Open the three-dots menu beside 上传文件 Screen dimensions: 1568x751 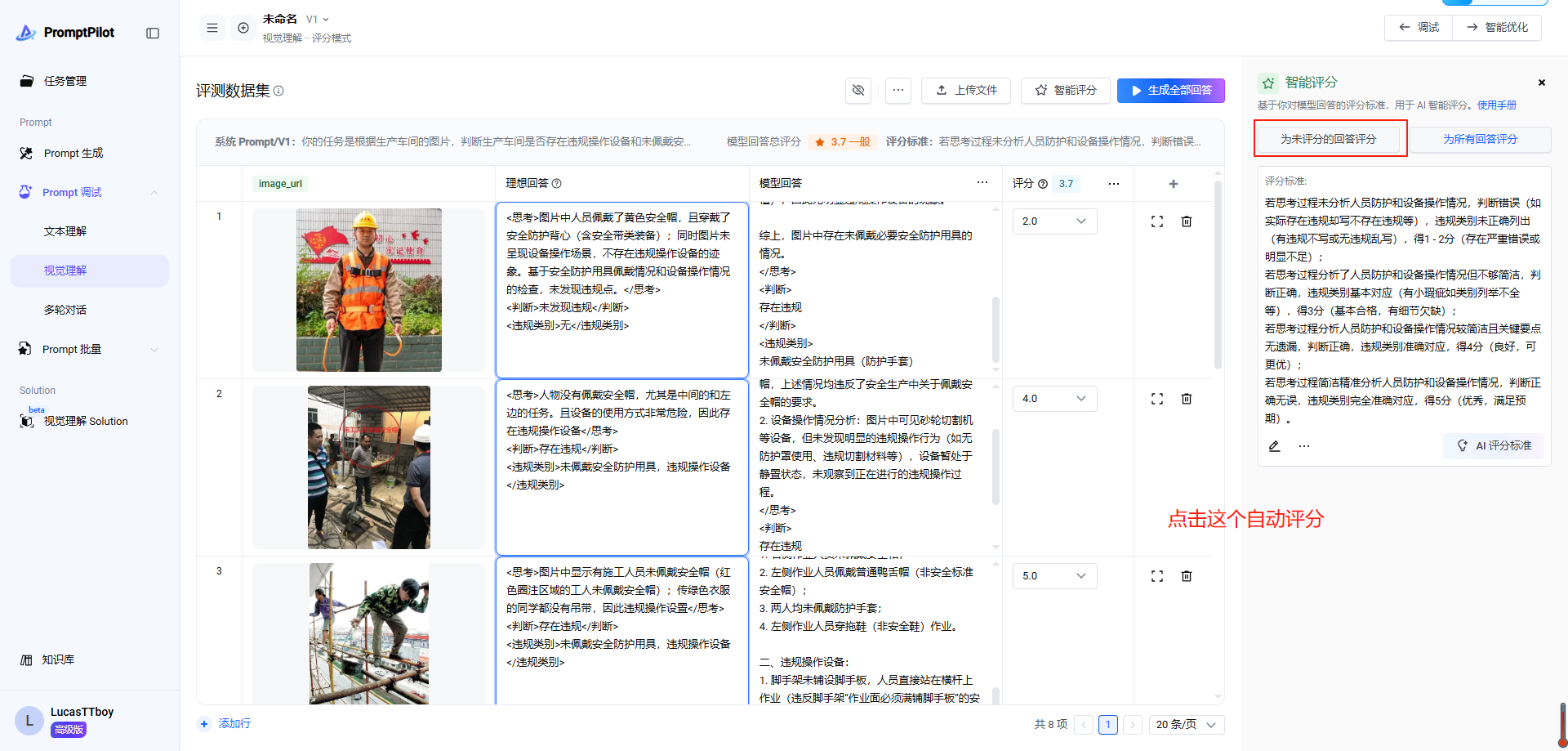pyautogui.click(x=898, y=90)
